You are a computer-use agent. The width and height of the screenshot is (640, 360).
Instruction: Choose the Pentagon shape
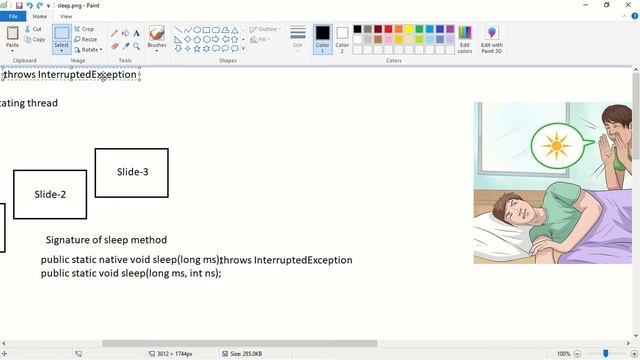[197, 39]
